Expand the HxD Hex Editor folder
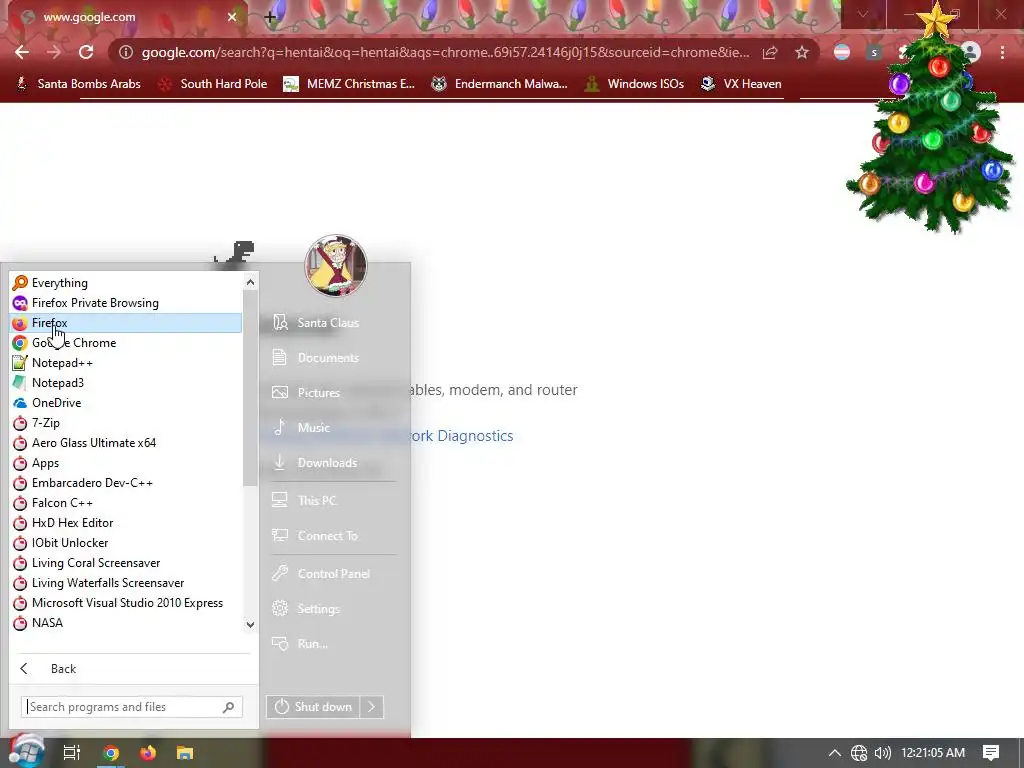 tap(125, 523)
